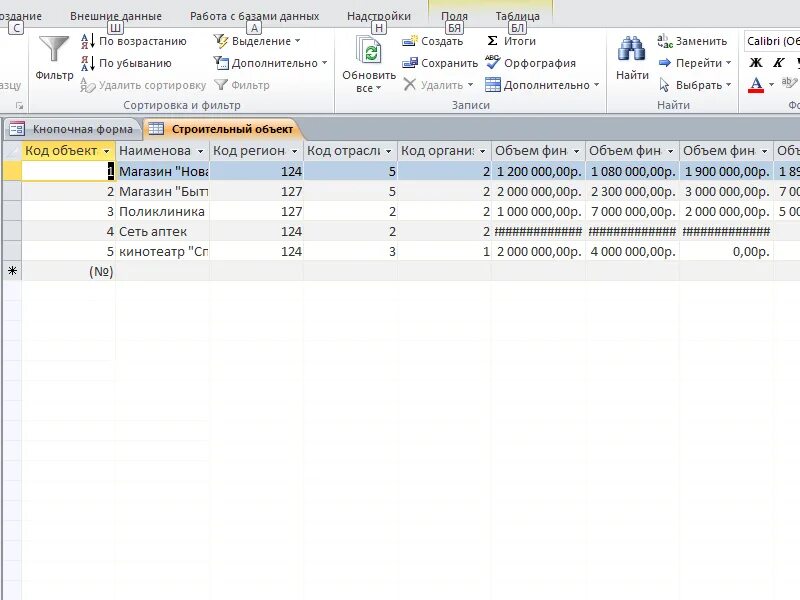Open the Calibri font name box
The image size is (800, 600).
pos(772,41)
